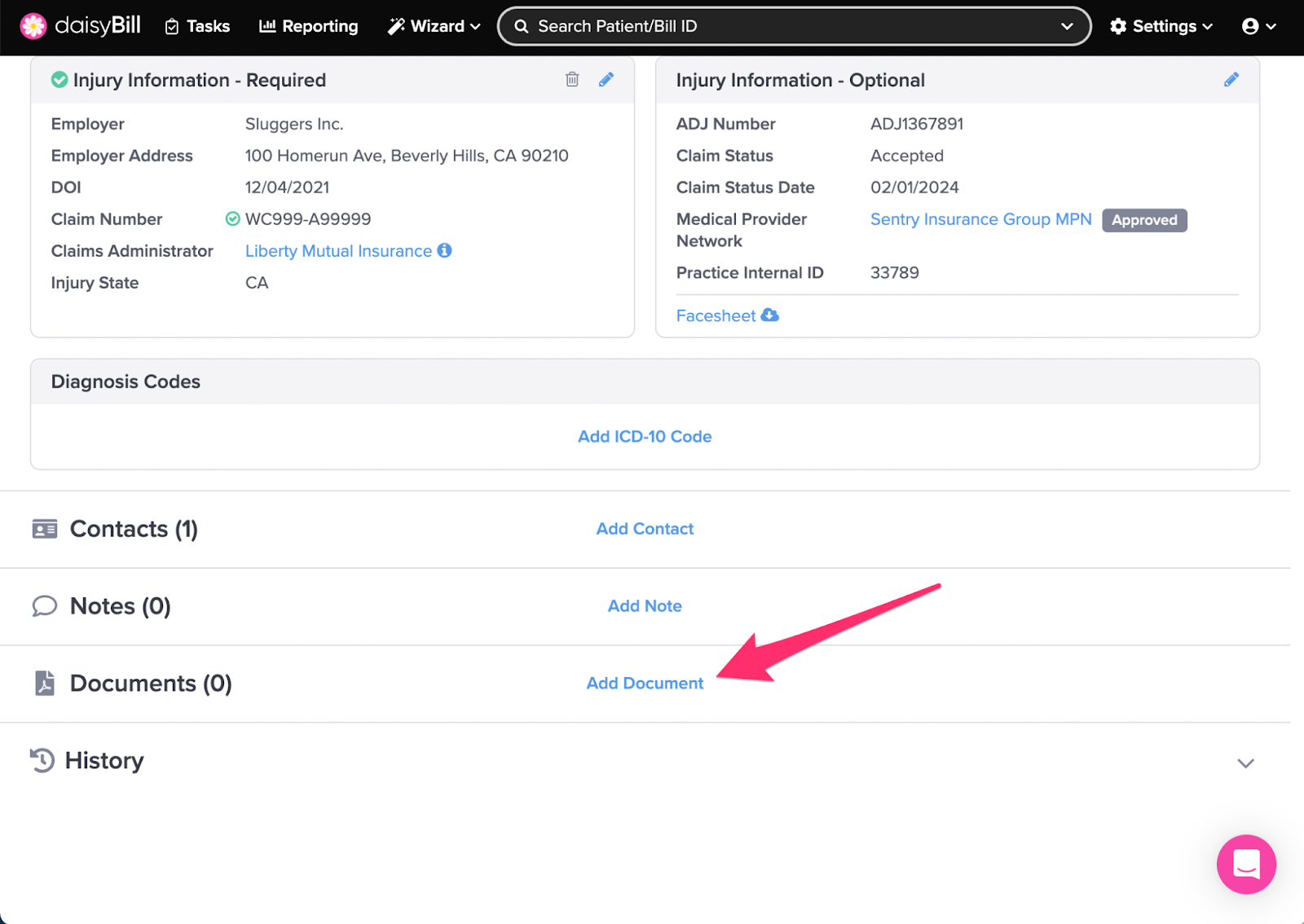The width and height of the screenshot is (1304, 924).
Task: Open the user account menu
Action: (1258, 26)
